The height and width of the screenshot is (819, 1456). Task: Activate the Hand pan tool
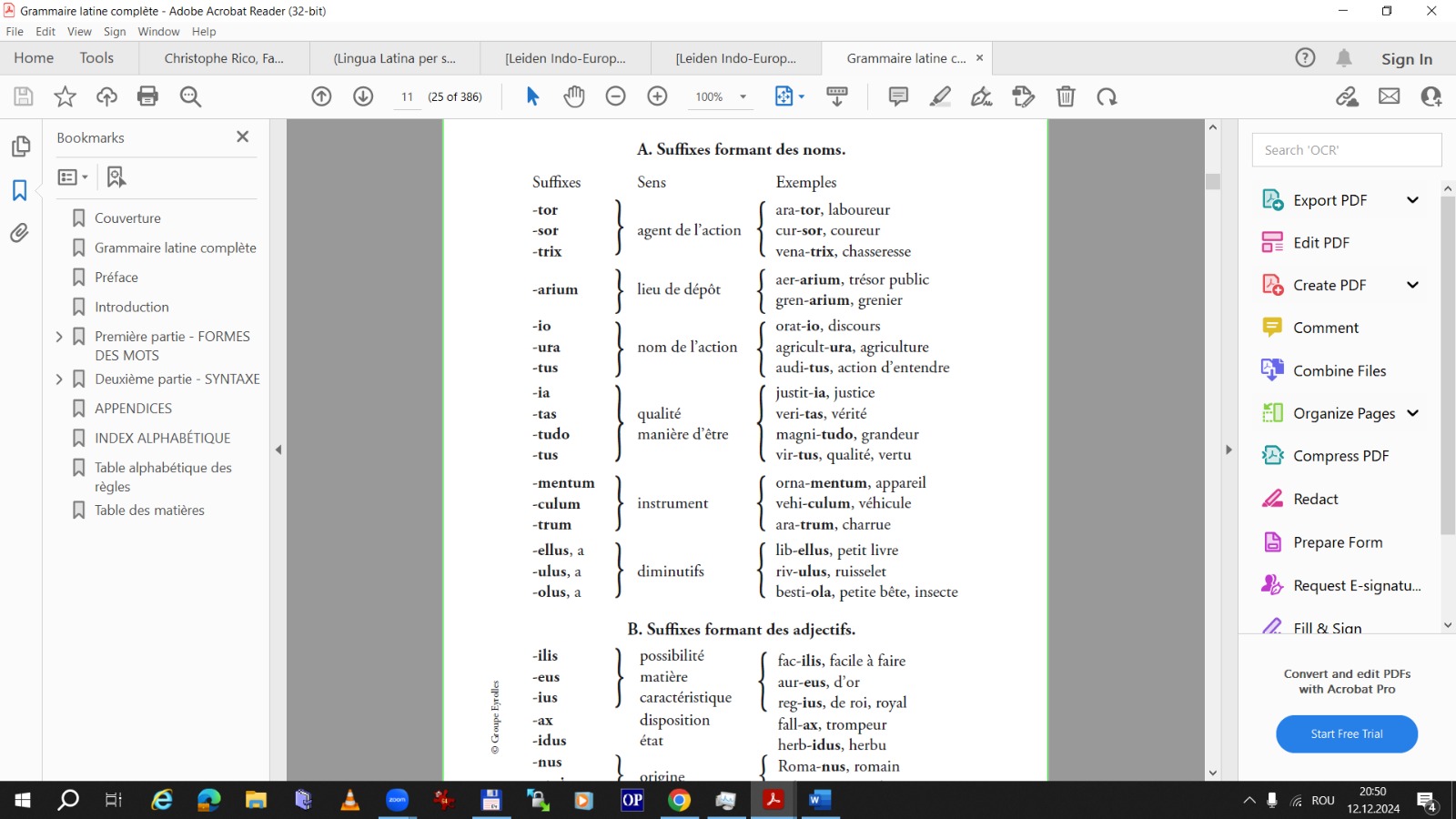click(574, 96)
